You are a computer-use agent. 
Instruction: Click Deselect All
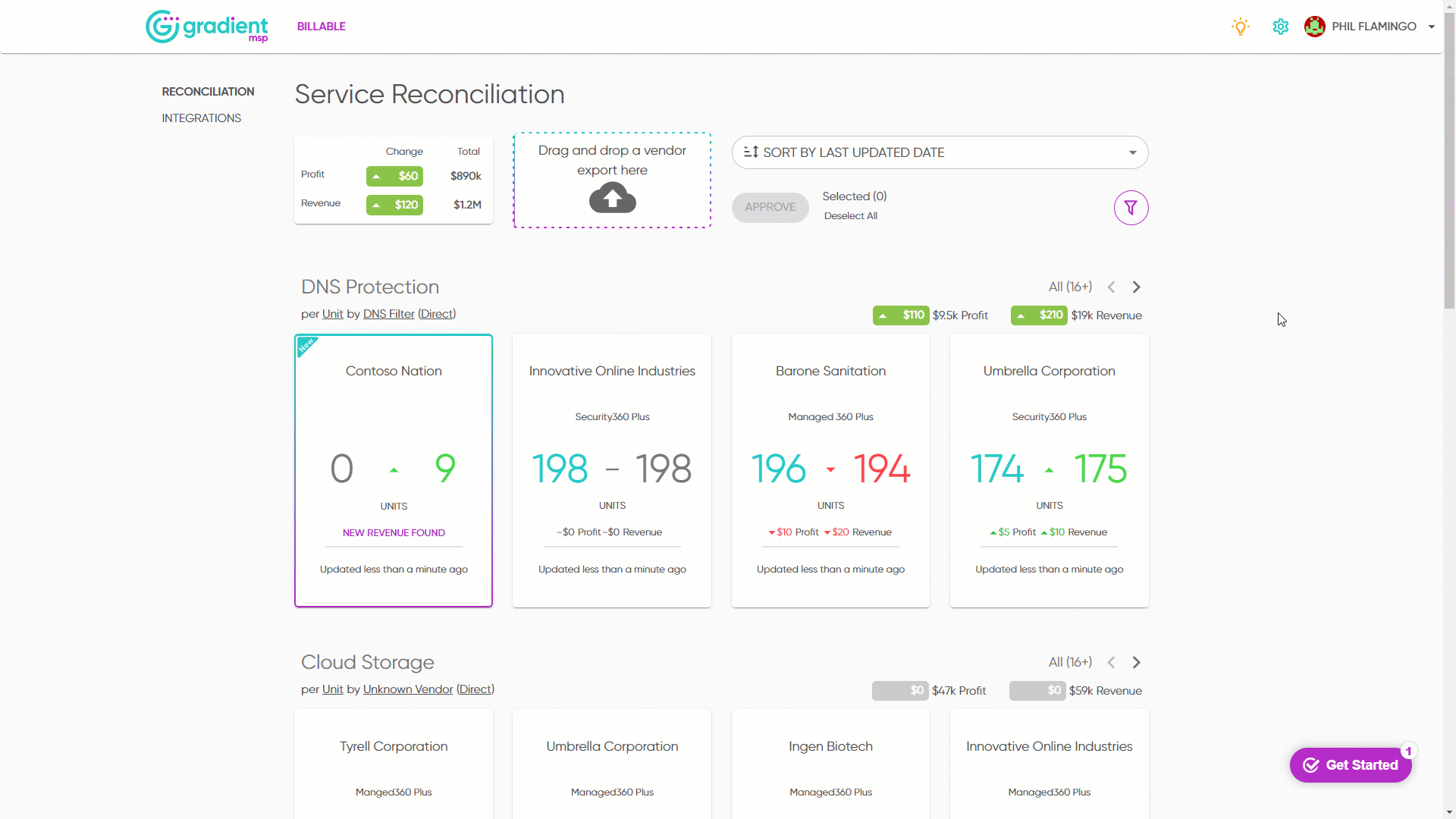tap(850, 216)
